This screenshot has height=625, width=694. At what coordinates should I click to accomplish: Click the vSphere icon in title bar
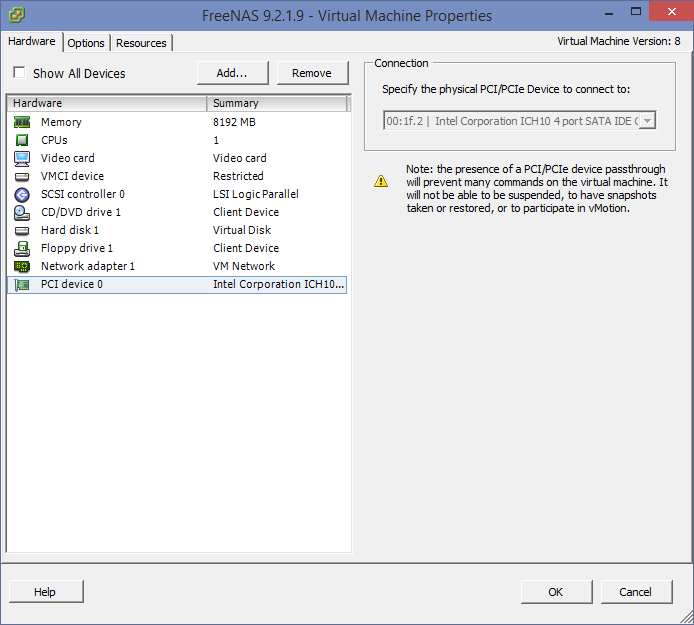[x=16, y=15]
